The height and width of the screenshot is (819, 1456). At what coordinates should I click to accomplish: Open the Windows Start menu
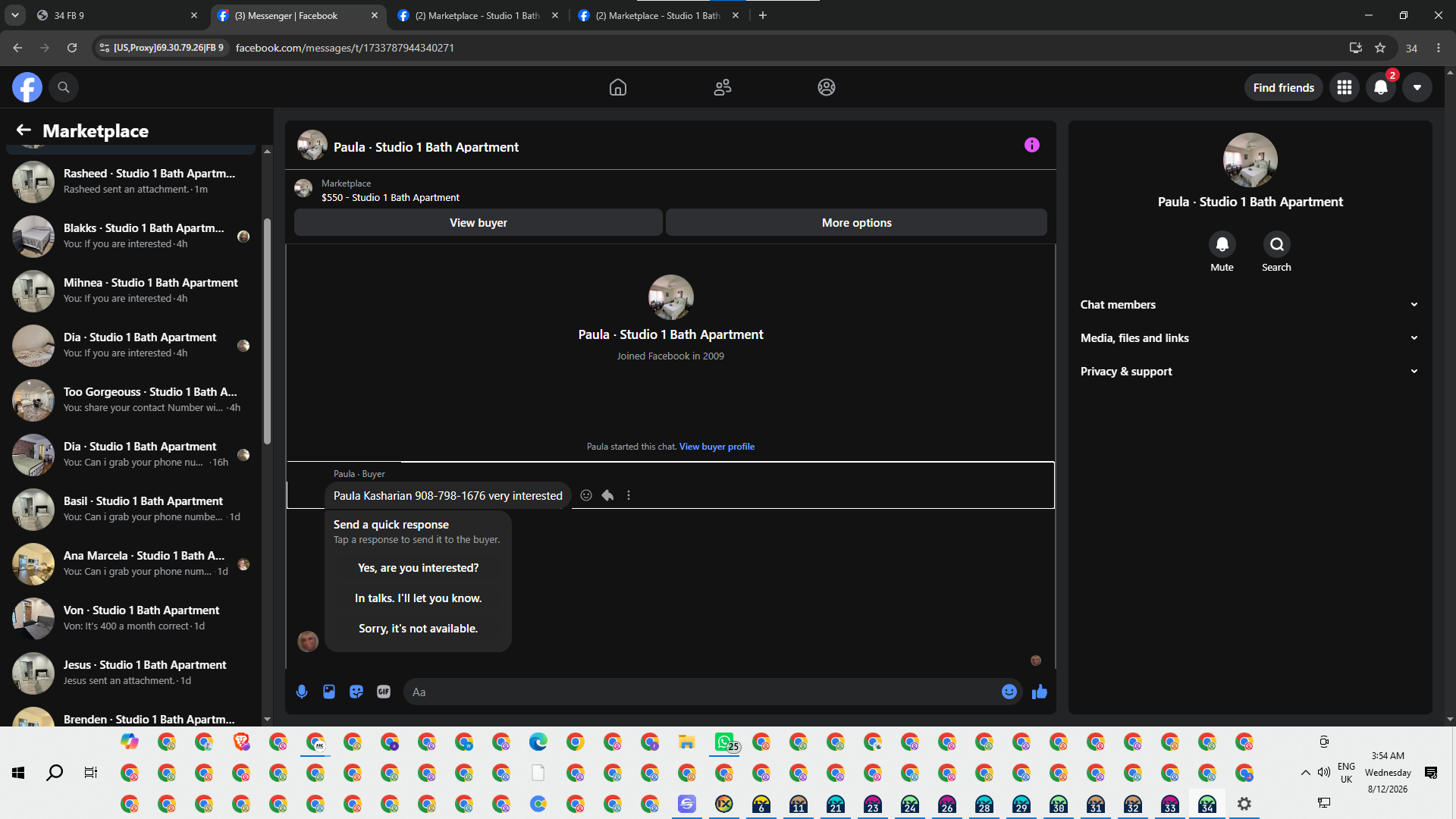[18, 773]
